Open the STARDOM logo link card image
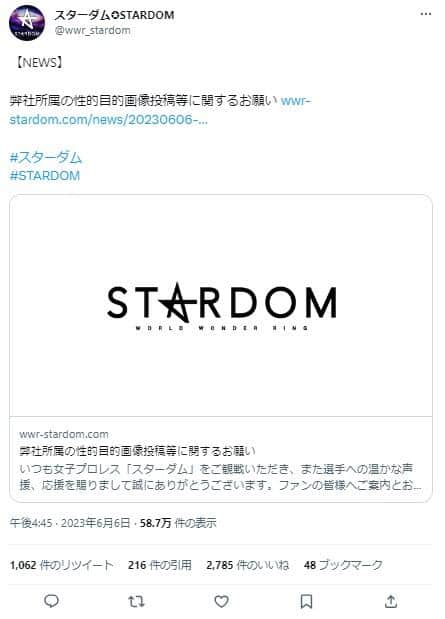445x619 pixels. pyautogui.click(x=221, y=305)
